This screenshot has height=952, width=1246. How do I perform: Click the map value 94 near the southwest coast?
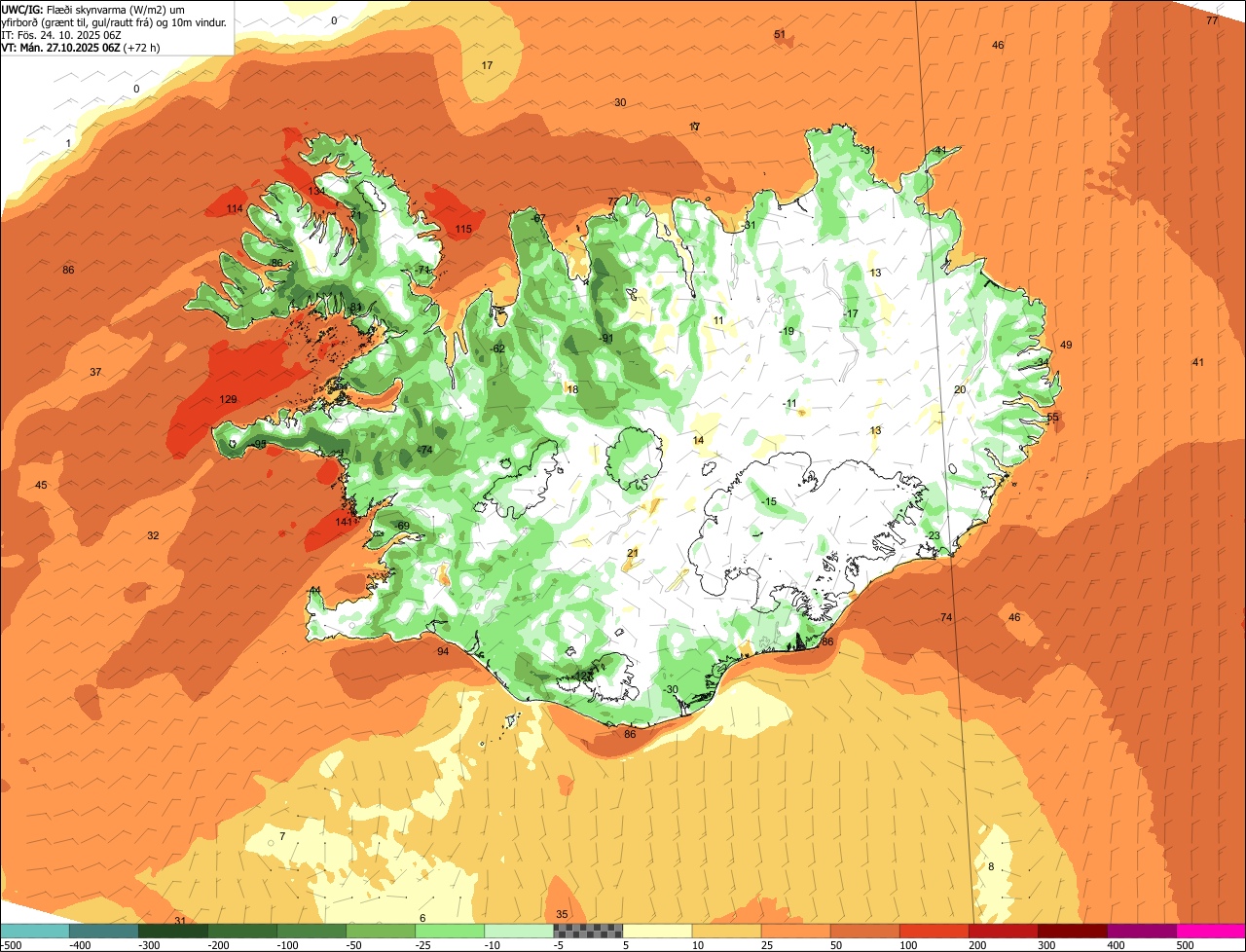(x=443, y=651)
